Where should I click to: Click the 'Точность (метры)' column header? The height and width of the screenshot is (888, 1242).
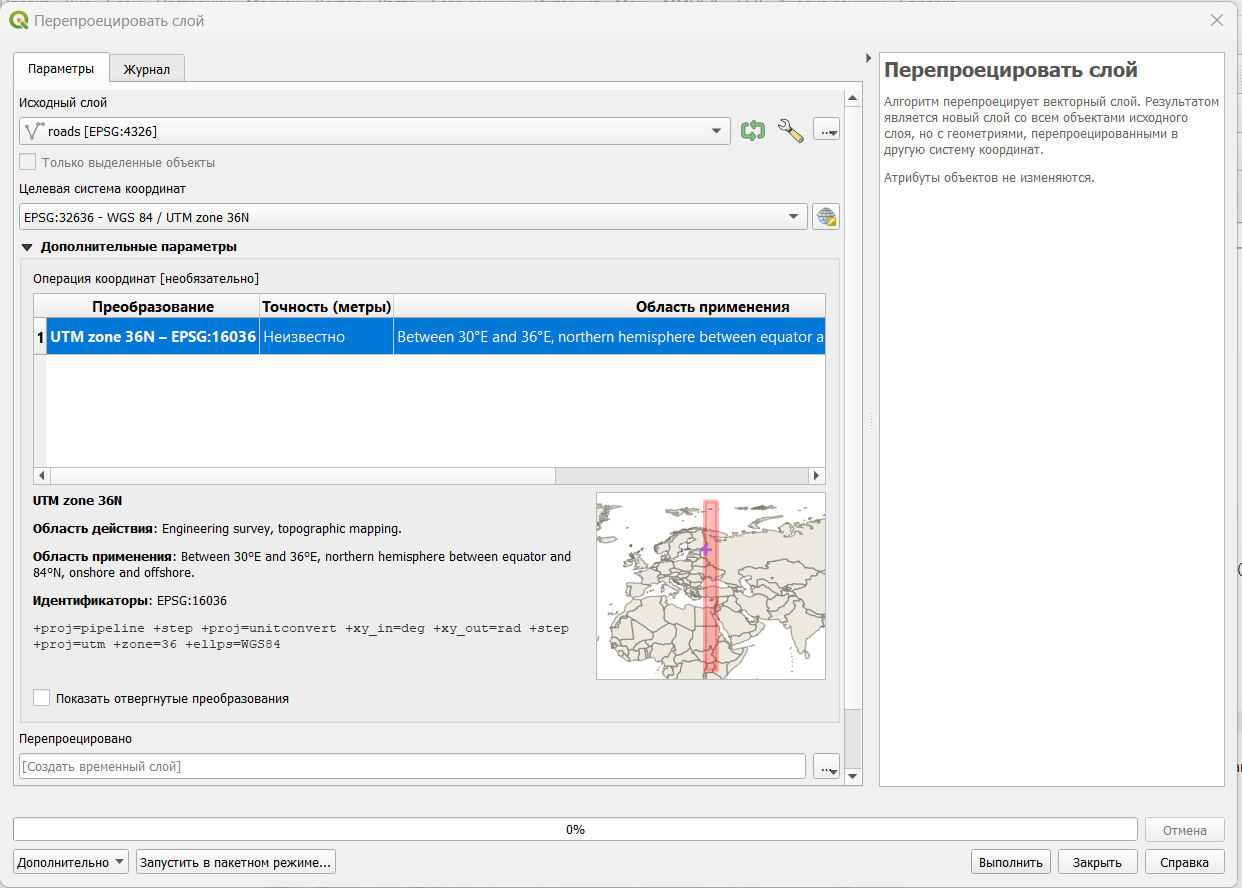pos(326,307)
